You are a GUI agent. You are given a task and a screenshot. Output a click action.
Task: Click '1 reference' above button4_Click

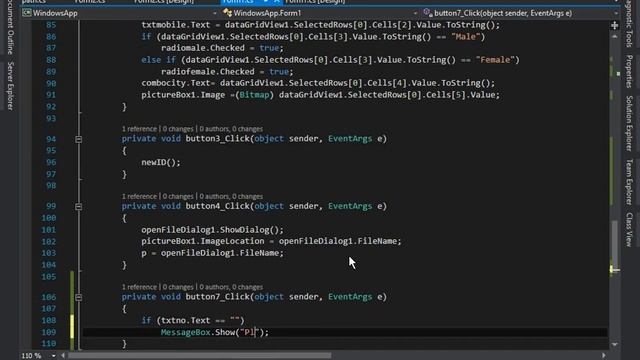coord(139,196)
